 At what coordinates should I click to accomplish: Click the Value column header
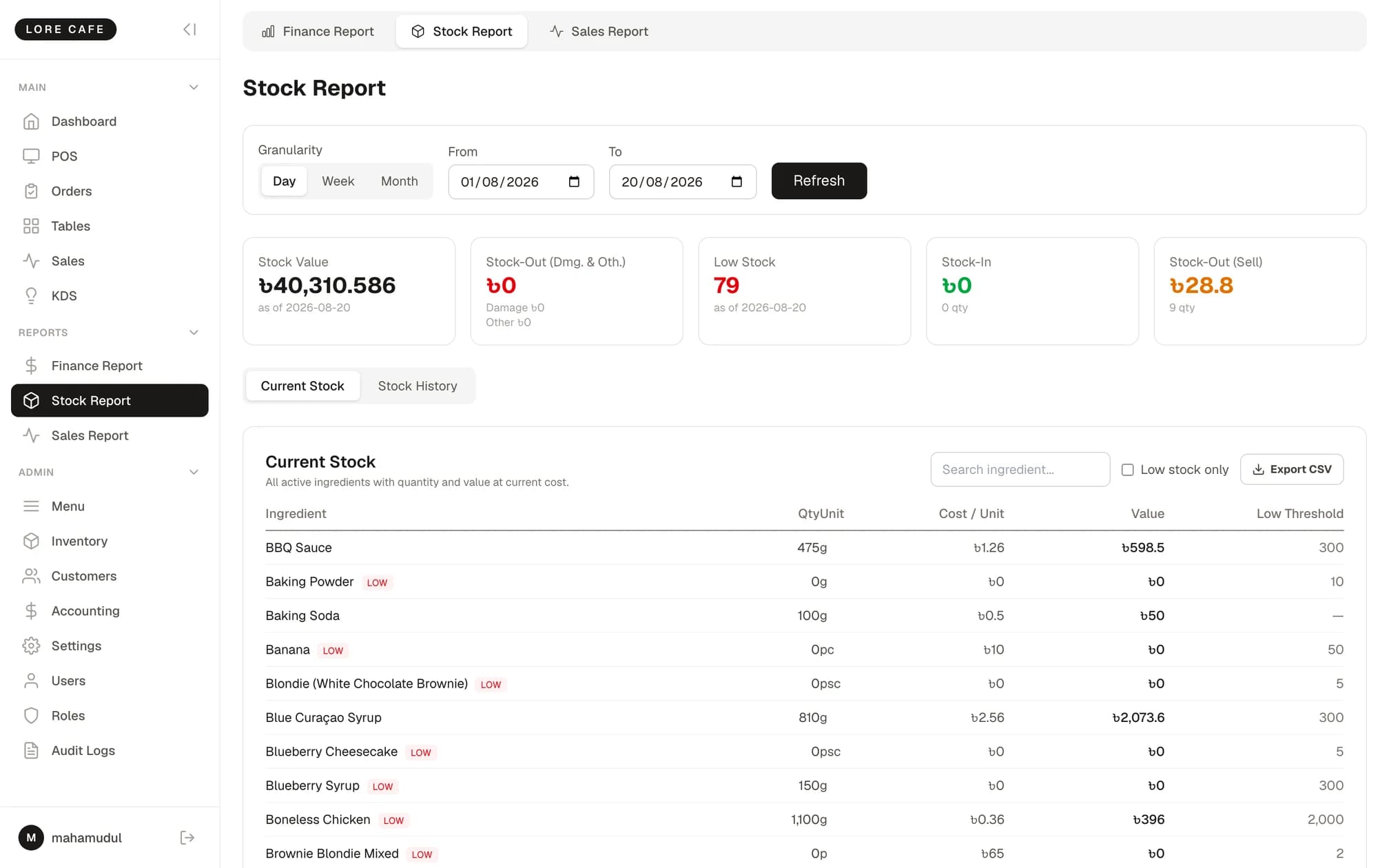[x=1147, y=514]
